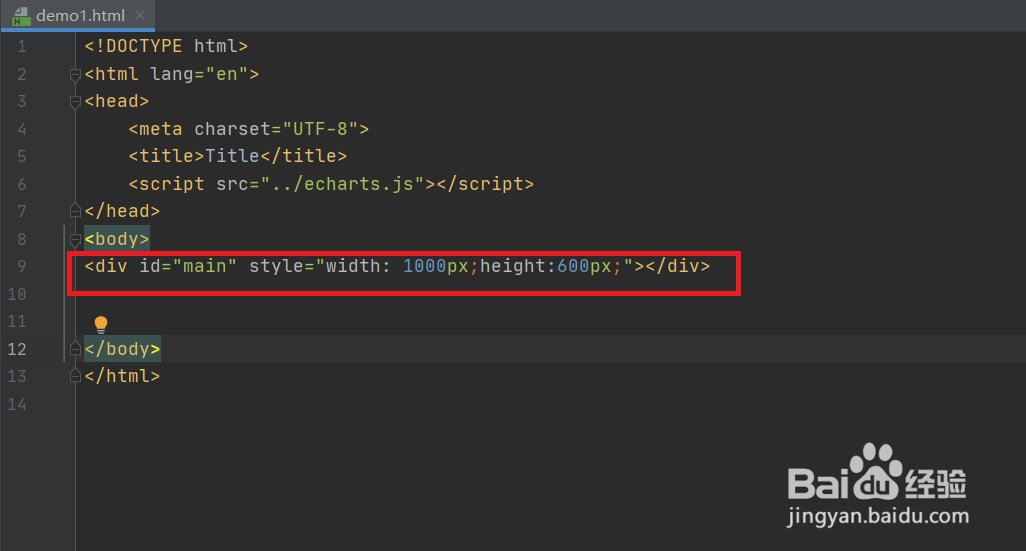Toggle the fold marker at closing head tag

coord(75,211)
